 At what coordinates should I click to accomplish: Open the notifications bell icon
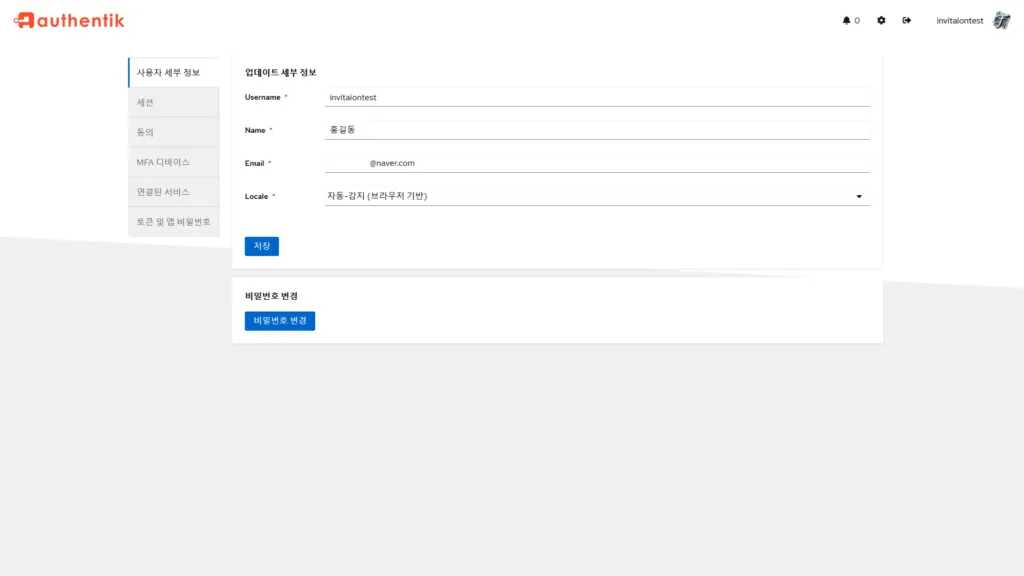(x=845, y=20)
